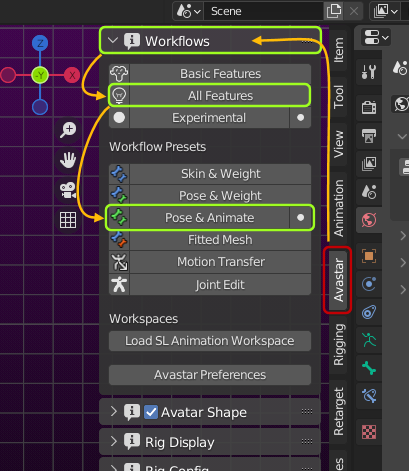This screenshot has height=471, width=409.
Task: Delete scene with the X icon
Action: tap(354, 11)
